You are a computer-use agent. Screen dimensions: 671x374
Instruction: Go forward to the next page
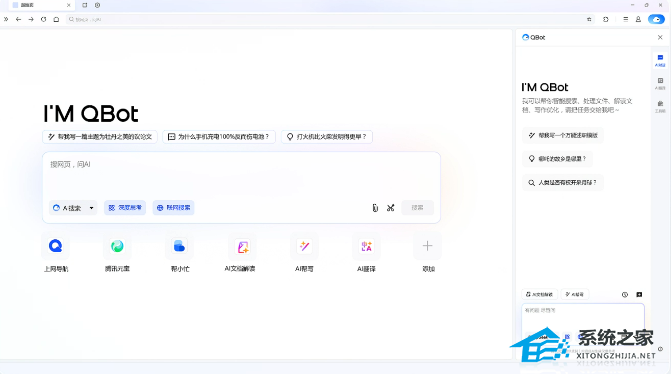tap(31, 19)
